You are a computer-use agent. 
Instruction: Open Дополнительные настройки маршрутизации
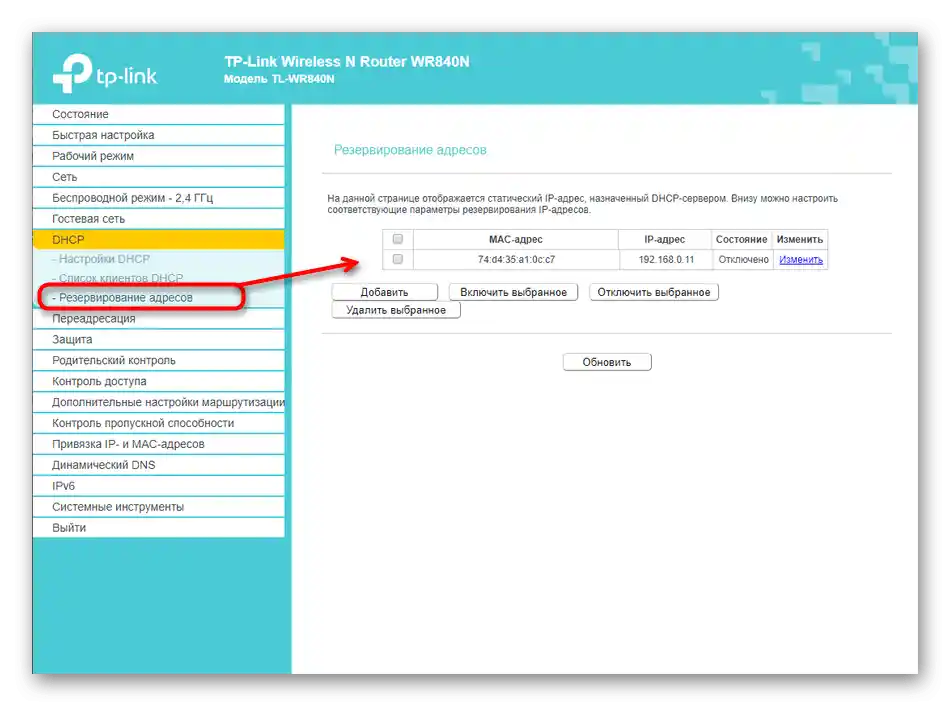click(x=159, y=402)
